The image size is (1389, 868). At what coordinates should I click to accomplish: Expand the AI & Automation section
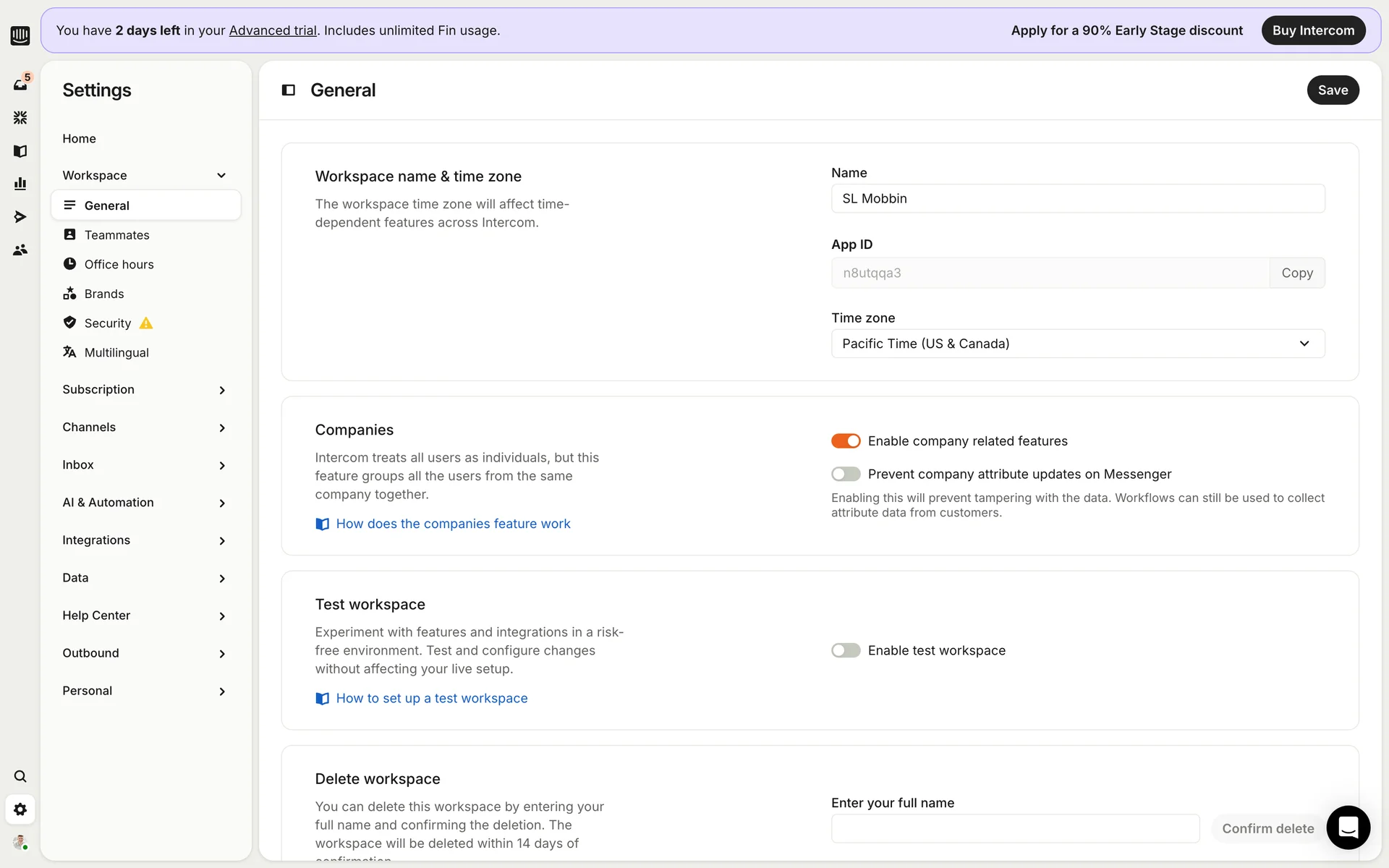click(145, 503)
